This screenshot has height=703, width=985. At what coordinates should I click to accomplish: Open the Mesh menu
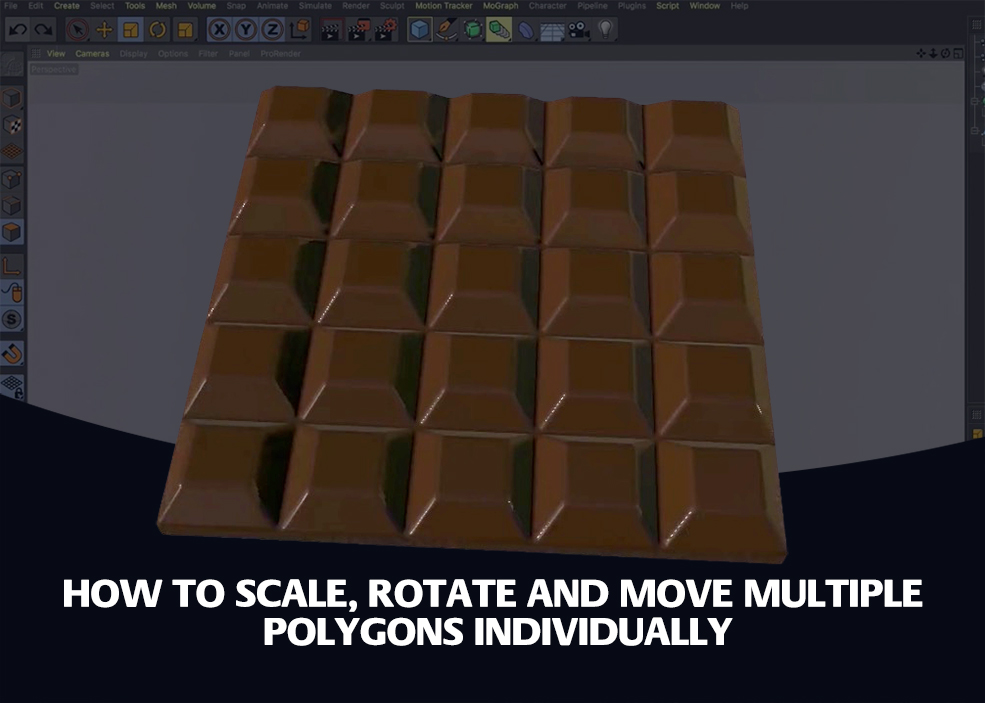[166, 6]
